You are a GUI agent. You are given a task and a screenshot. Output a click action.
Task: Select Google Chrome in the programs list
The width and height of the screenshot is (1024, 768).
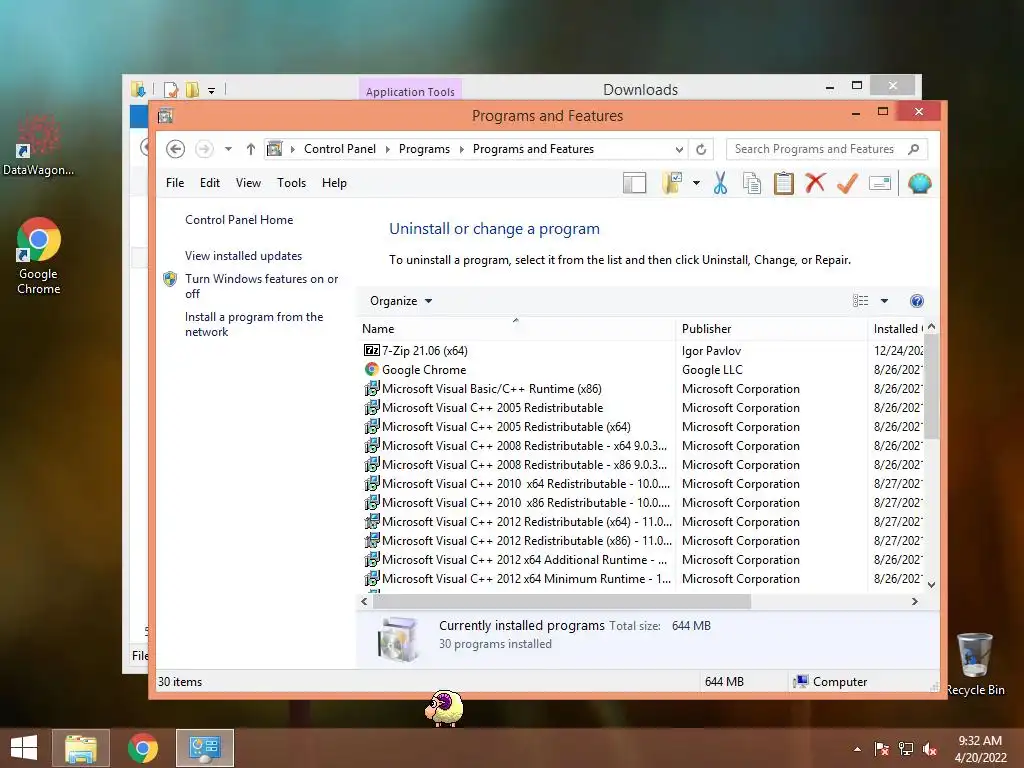(424, 370)
